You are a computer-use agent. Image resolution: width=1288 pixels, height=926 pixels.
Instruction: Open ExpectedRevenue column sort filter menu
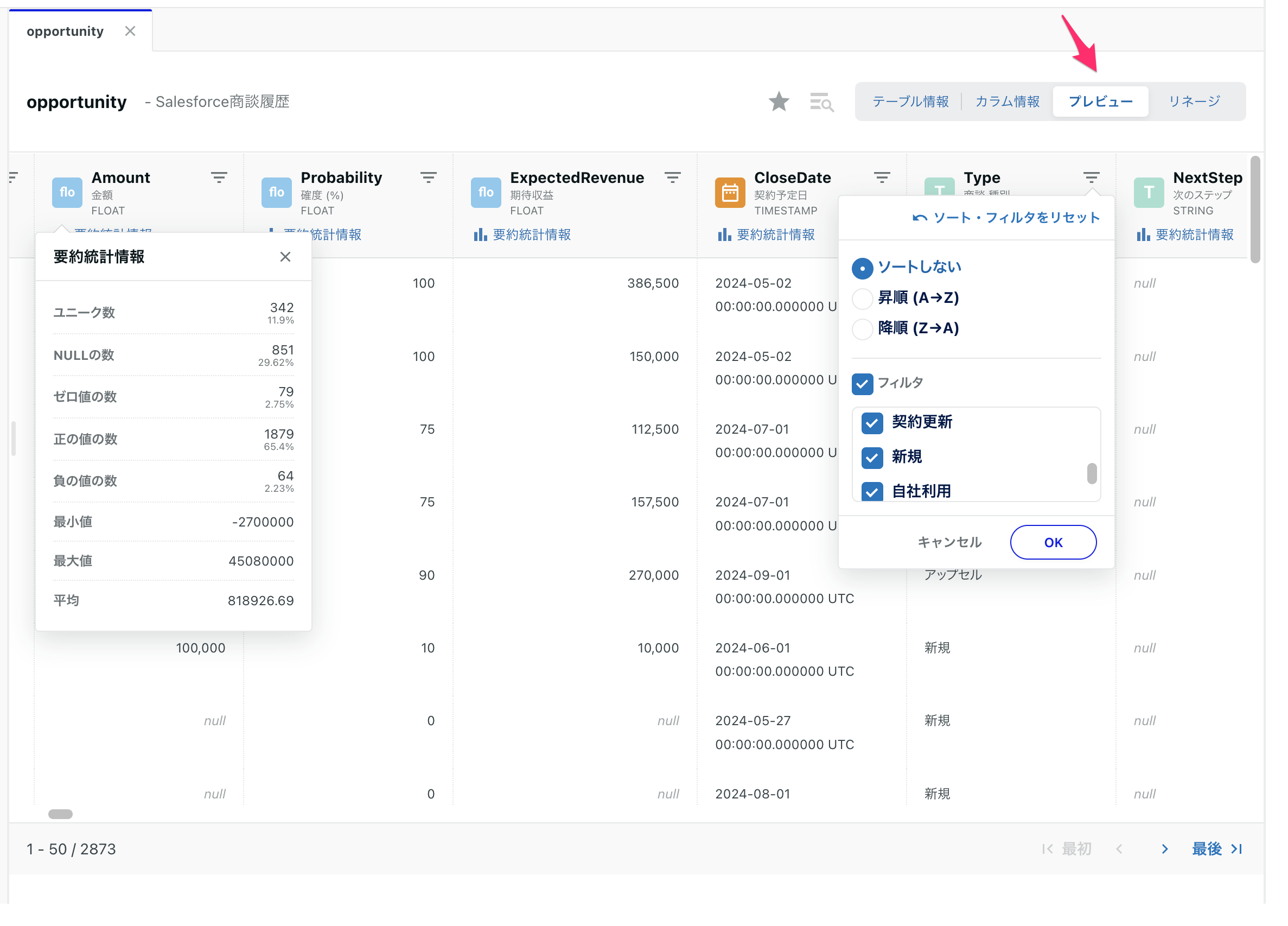pos(672,177)
